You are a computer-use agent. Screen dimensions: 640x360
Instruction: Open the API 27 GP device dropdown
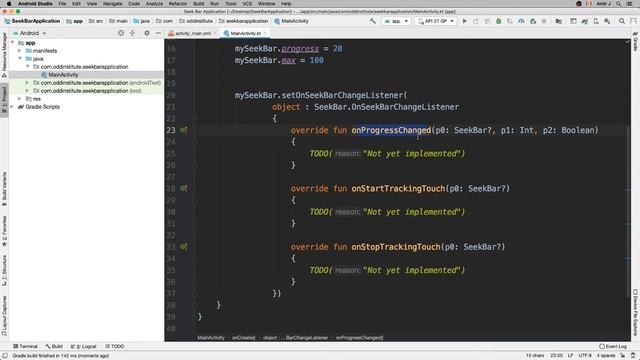coord(436,21)
